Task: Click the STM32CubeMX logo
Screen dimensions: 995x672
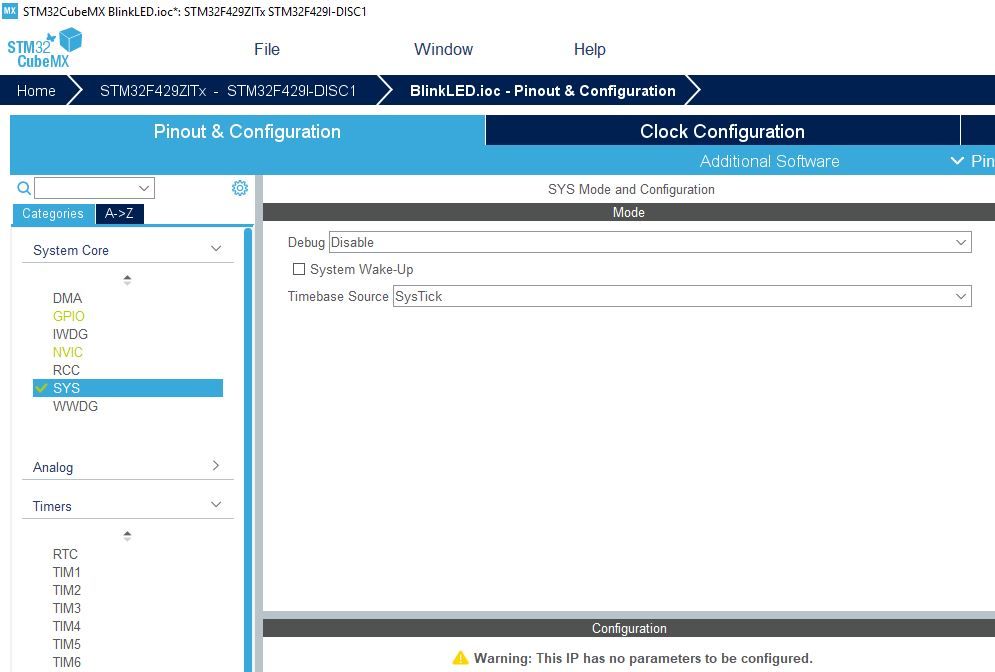Action: [x=44, y=48]
